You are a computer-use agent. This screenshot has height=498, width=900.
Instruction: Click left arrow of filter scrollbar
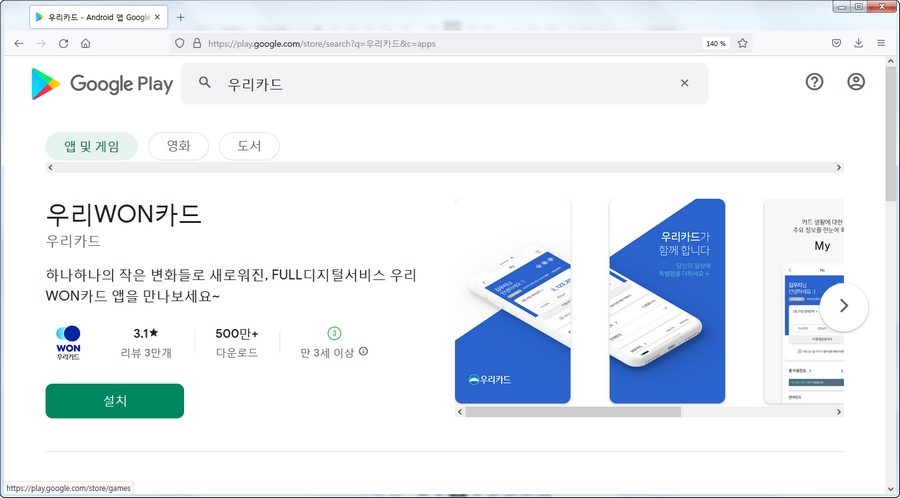pos(51,168)
